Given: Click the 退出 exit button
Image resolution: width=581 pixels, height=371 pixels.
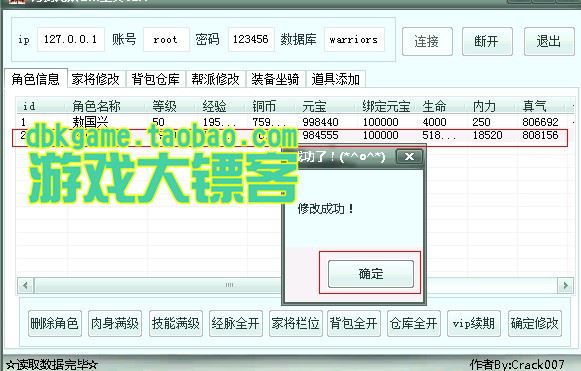Looking at the screenshot, I should [549, 41].
